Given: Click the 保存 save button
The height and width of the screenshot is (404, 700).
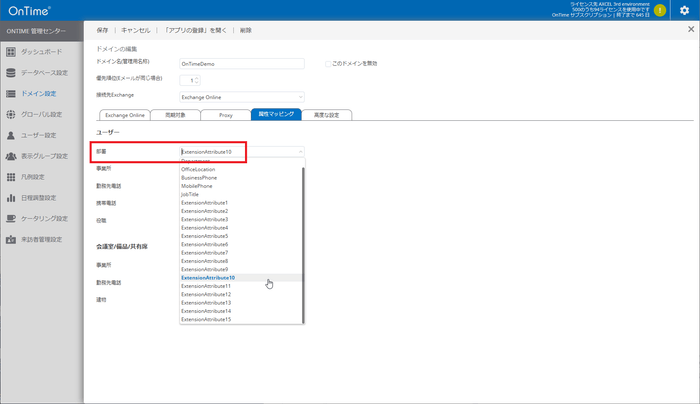Looking at the screenshot, I should (x=103, y=31).
